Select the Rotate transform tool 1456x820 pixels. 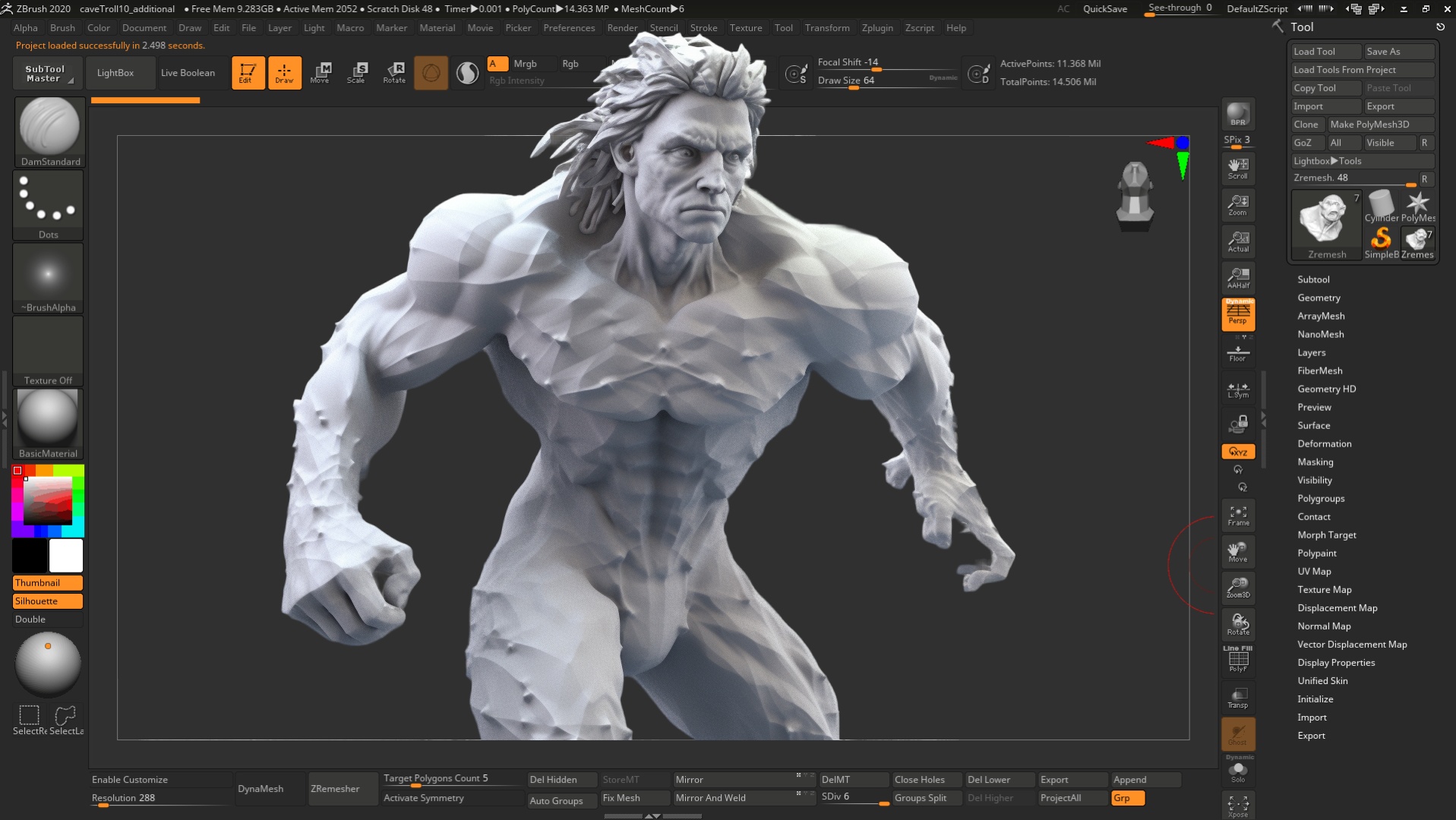[x=394, y=73]
